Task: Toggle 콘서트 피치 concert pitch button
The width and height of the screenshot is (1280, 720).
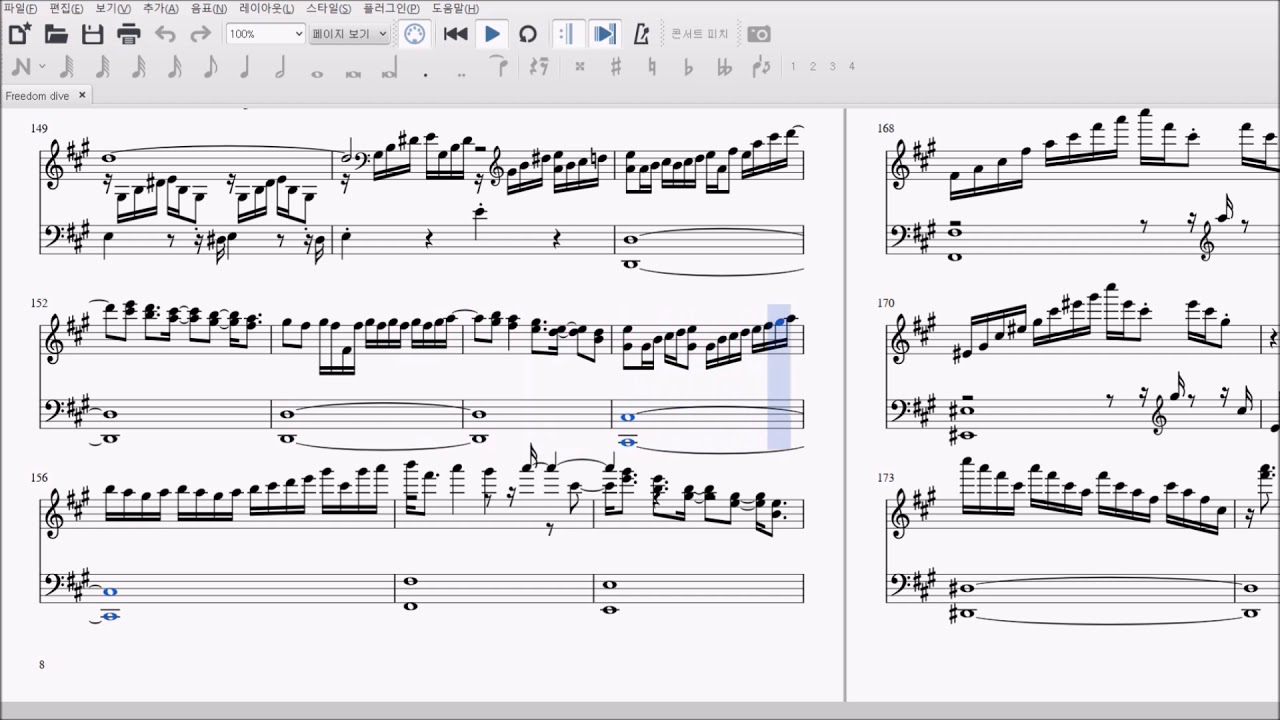Action: (x=700, y=34)
